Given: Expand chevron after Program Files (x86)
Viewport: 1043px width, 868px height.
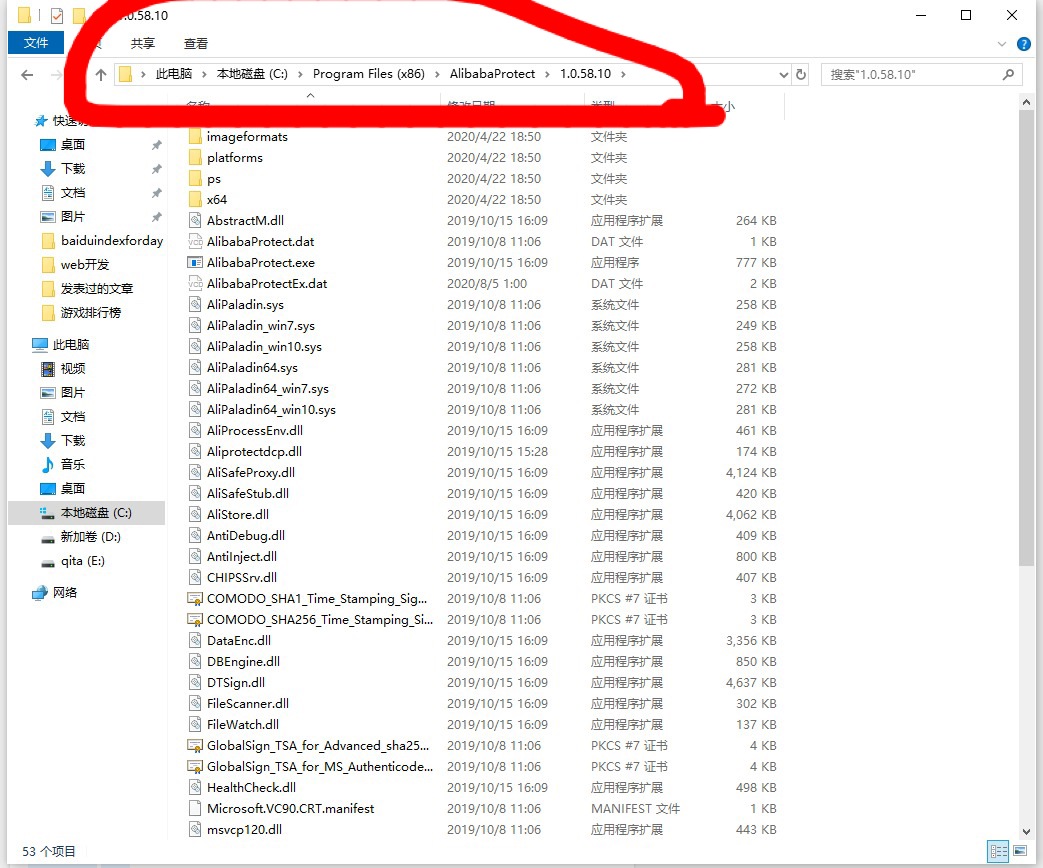Looking at the screenshot, I should click(437, 74).
